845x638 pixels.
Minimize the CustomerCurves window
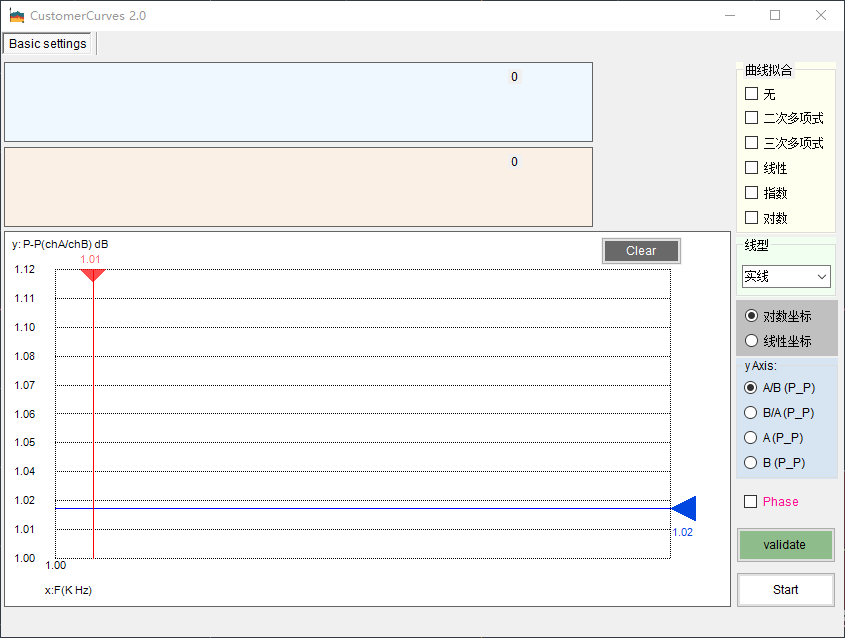coord(730,16)
